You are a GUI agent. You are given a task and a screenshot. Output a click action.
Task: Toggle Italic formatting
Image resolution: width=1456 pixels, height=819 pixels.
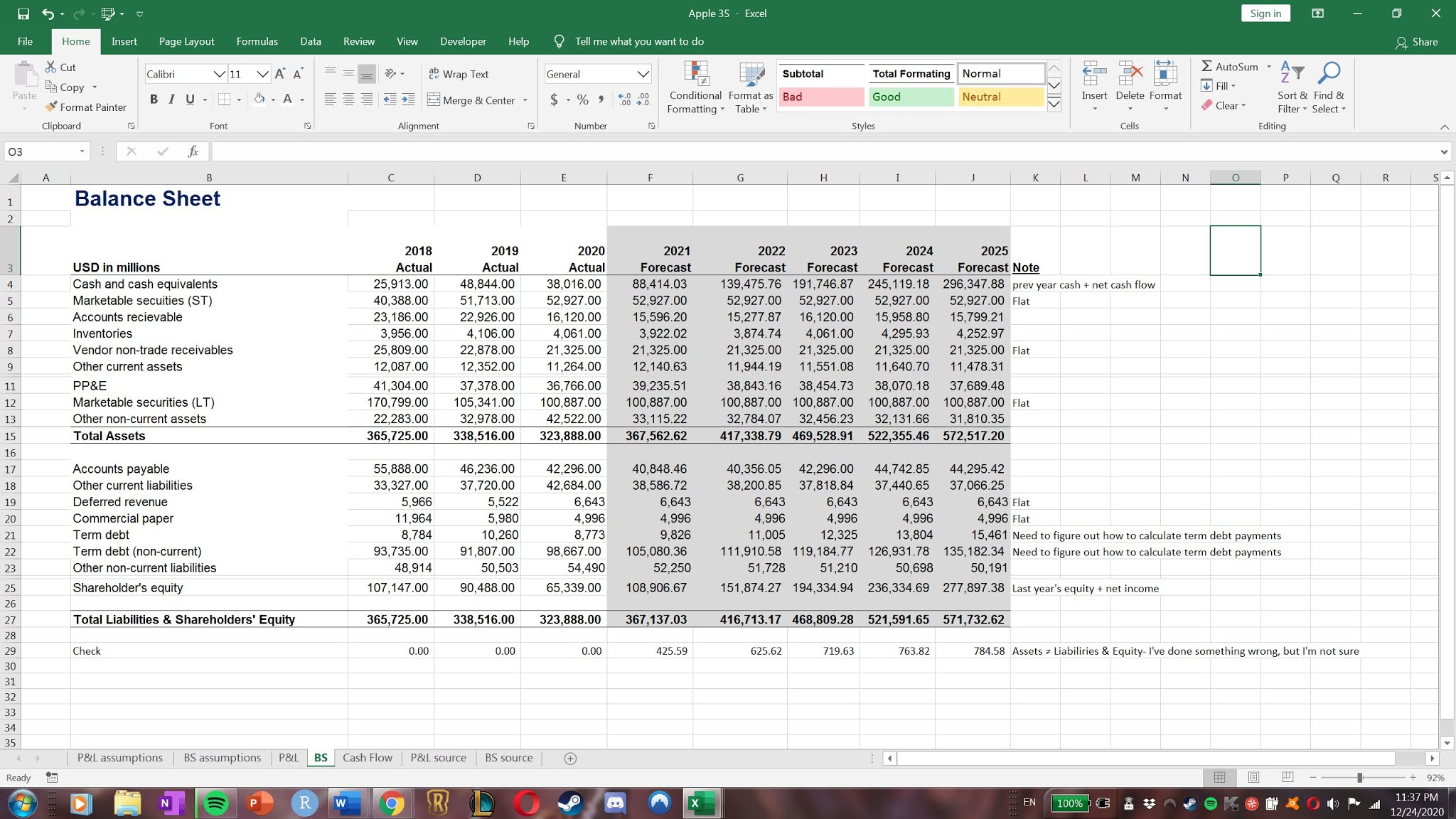(171, 100)
